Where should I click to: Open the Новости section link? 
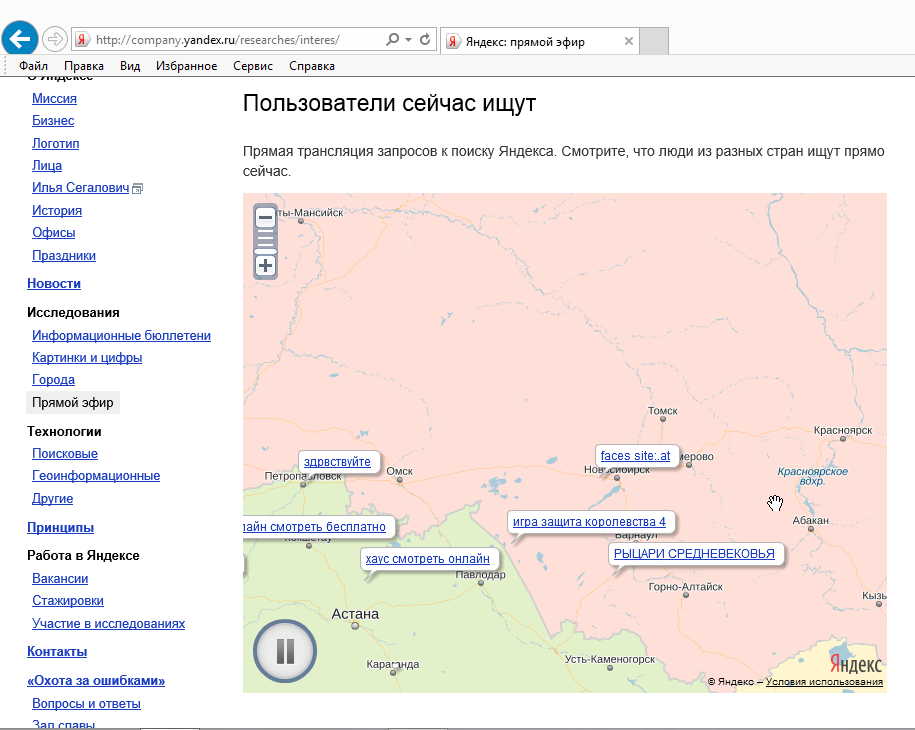point(54,284)
